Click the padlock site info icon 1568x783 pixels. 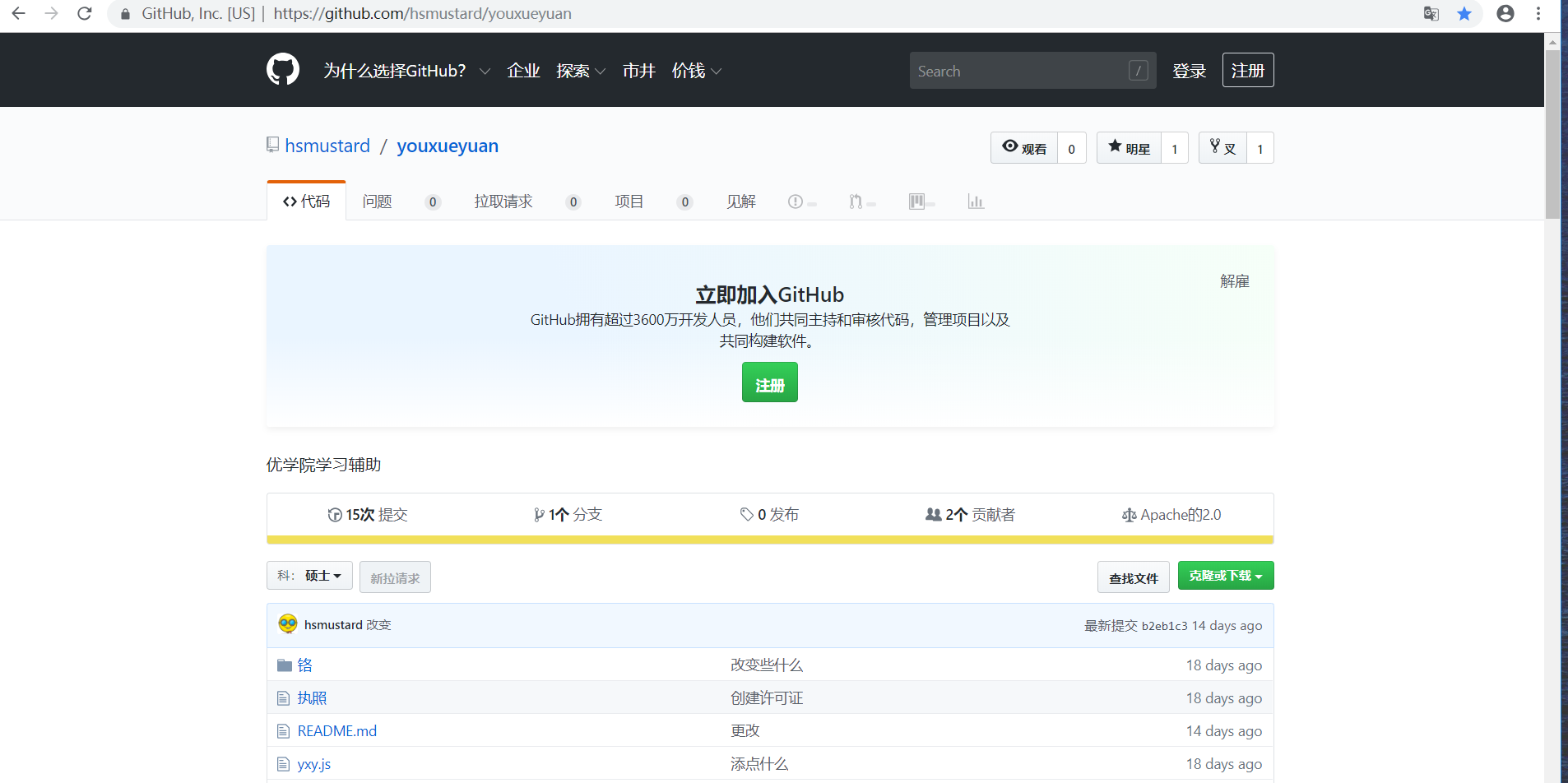(125, 14)
